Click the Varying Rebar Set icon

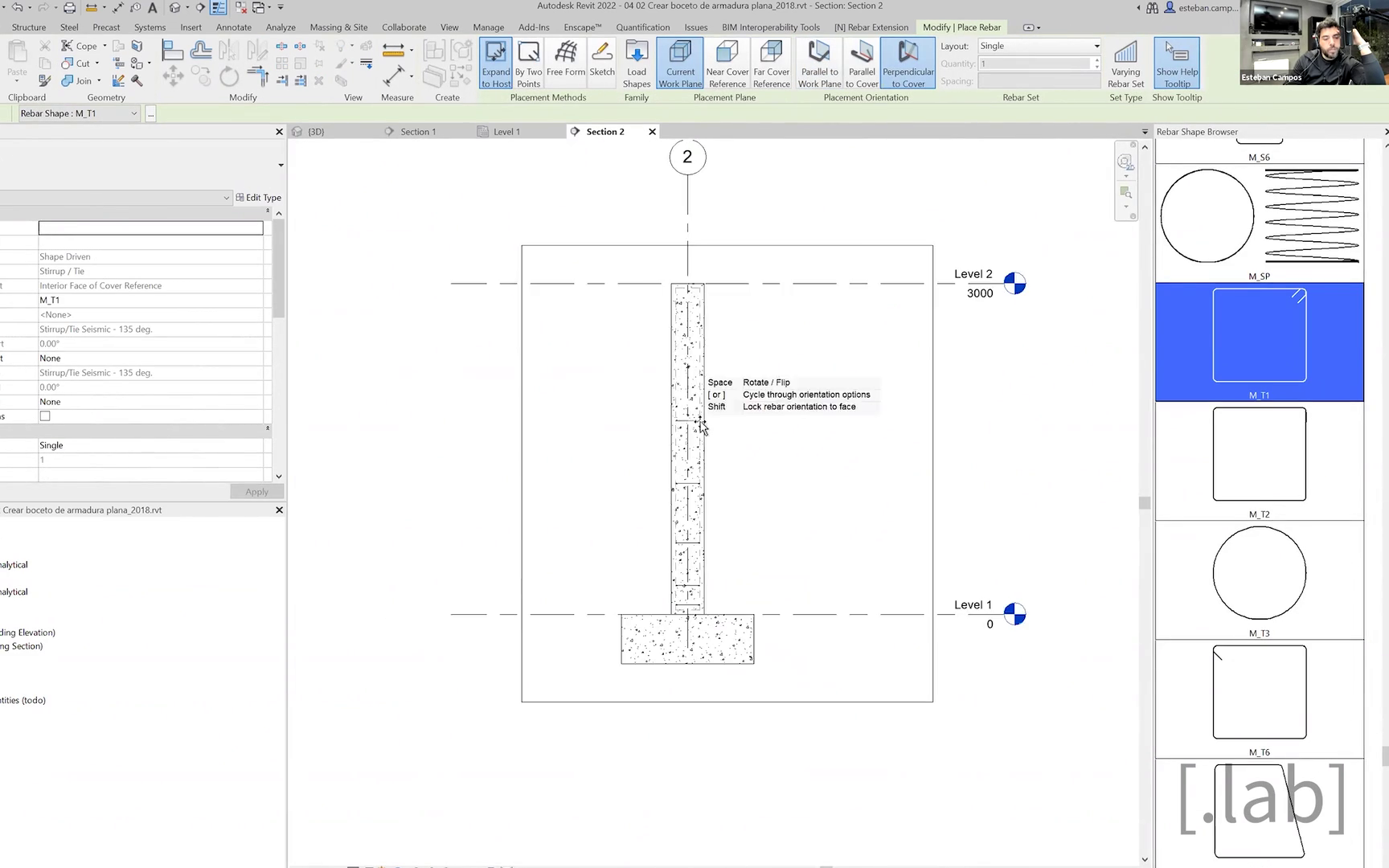point(1125,63)
